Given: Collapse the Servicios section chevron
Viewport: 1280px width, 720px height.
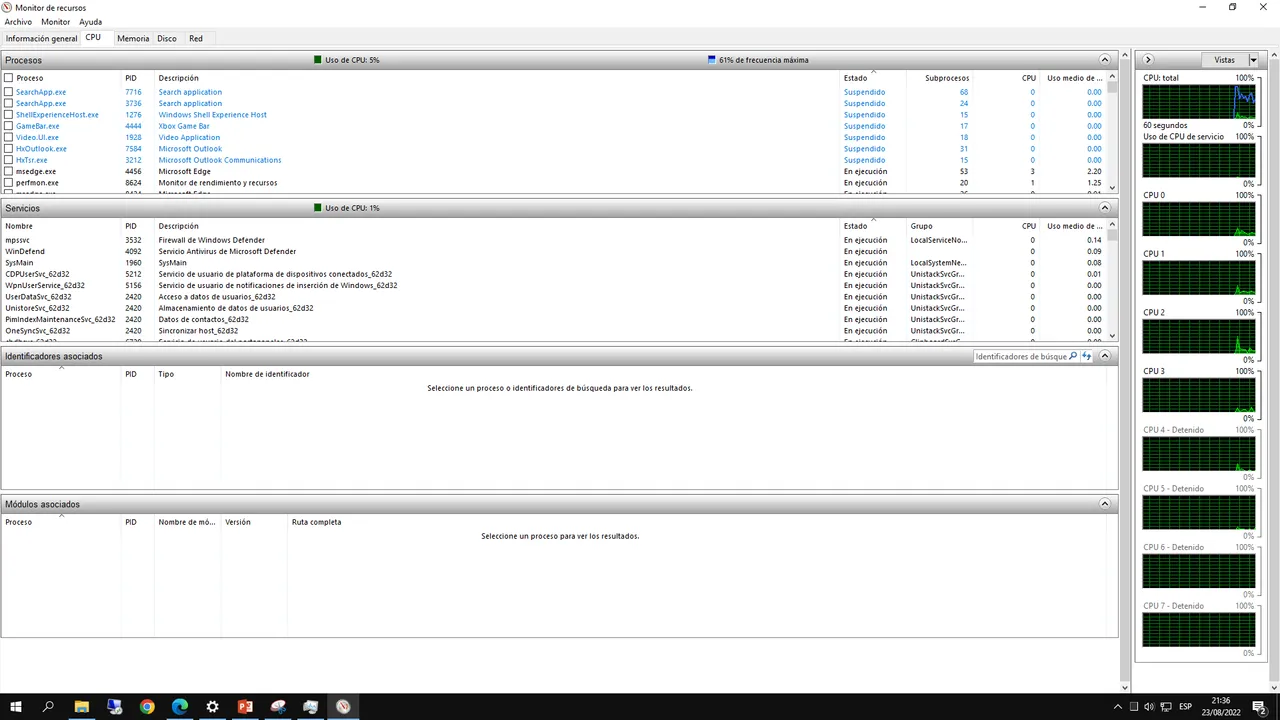Looking at the screenshot, I should pyautogui.click(x=1105, y=208).
